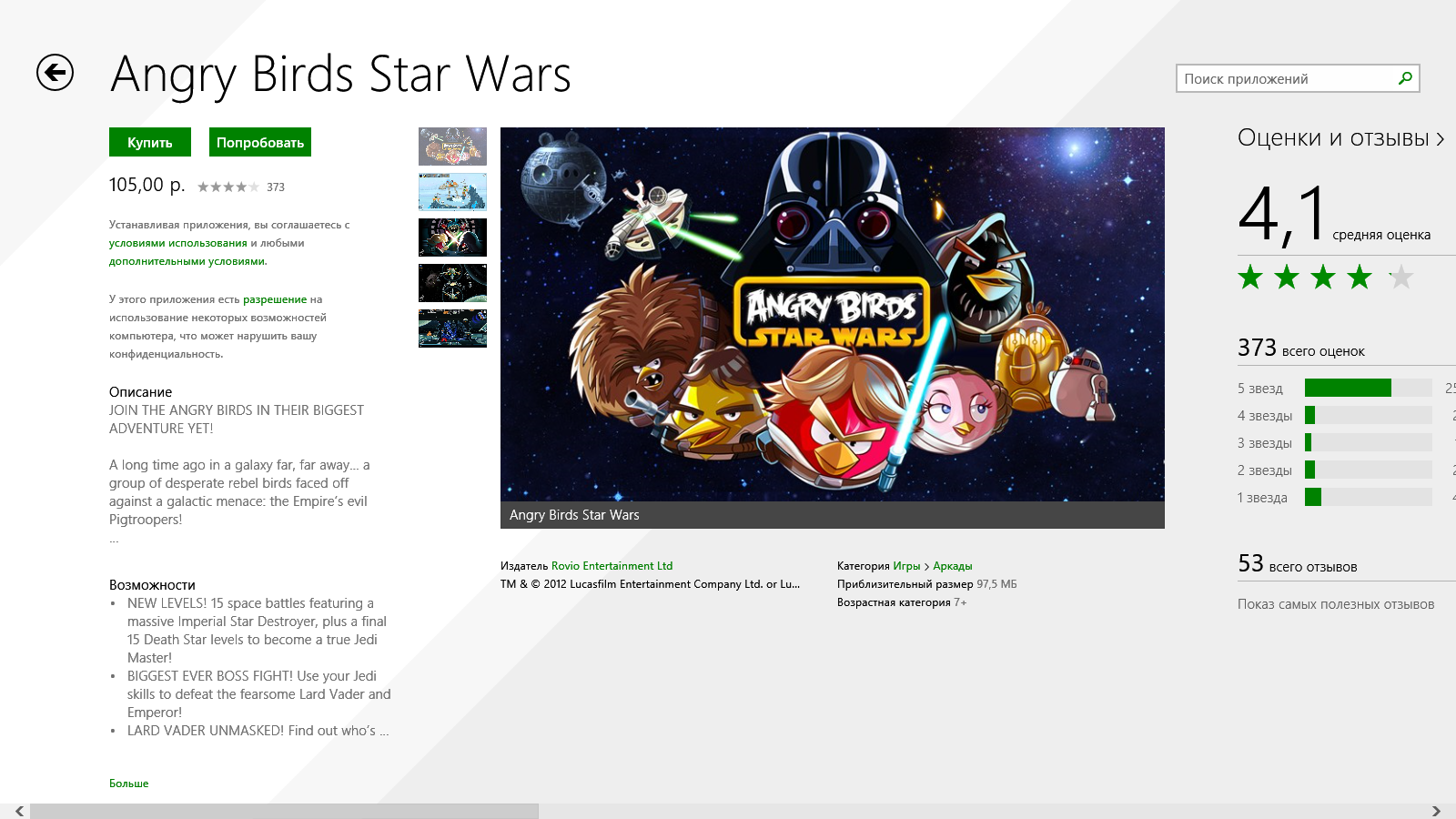Select the first screenshot thumbnail
This screenshot has height=819, width=1456.
point(452,147)
